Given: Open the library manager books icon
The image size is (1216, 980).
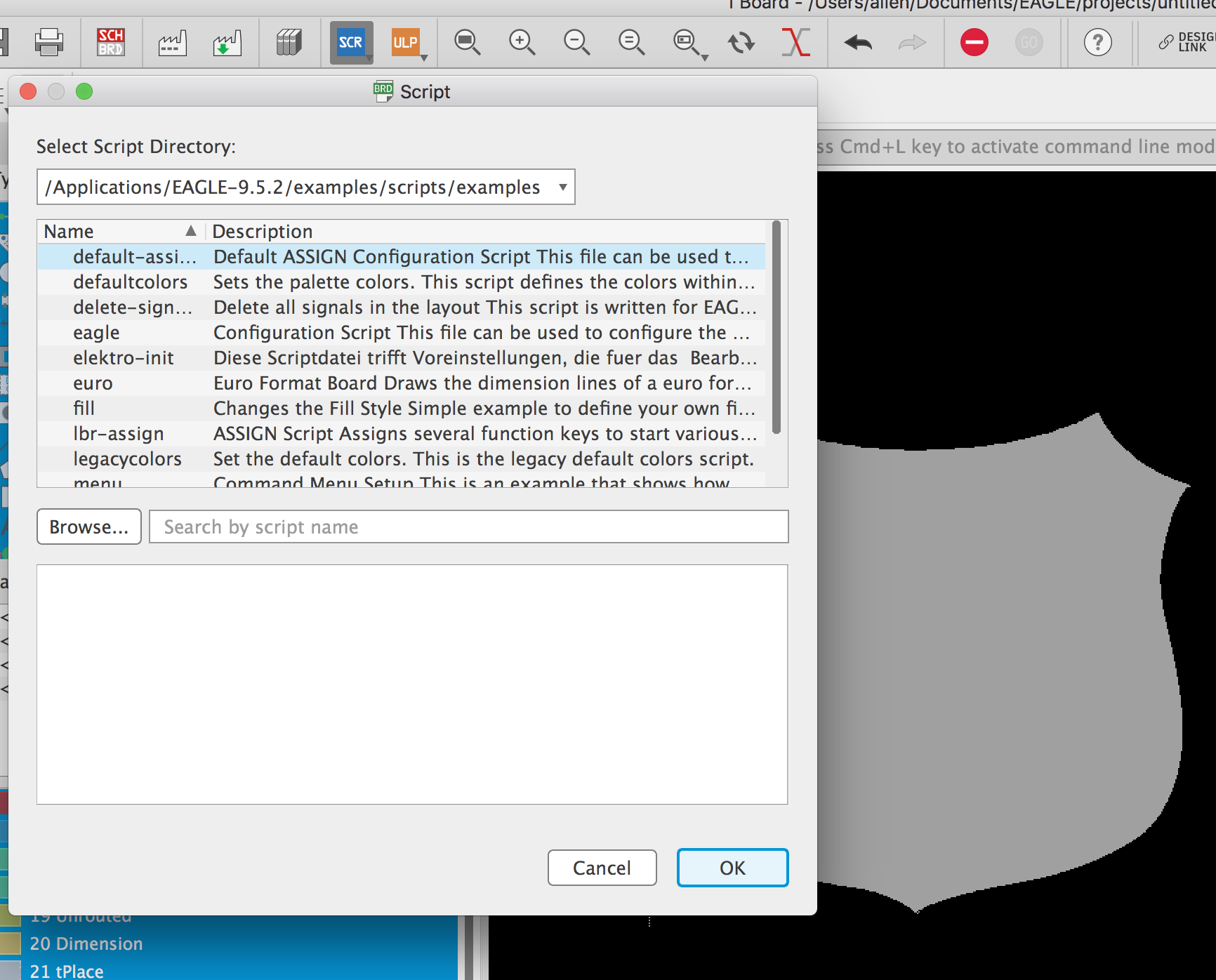Looking at the screenshot, I should tap(289, 42).
